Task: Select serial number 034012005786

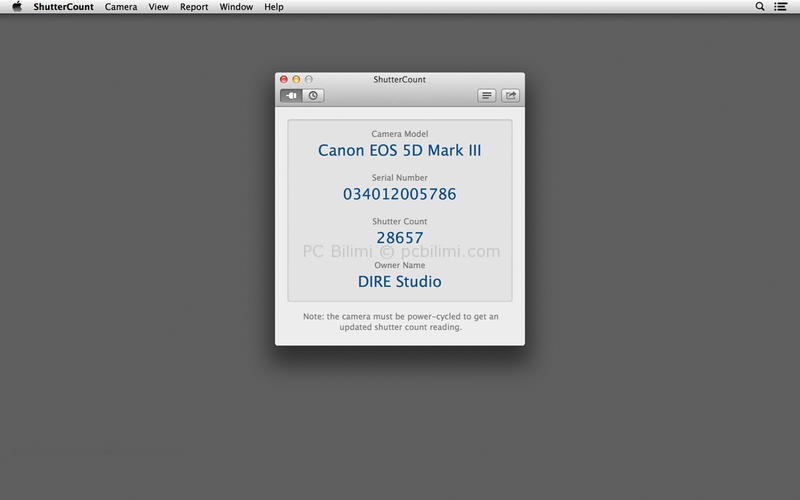Action: point(399,194)
